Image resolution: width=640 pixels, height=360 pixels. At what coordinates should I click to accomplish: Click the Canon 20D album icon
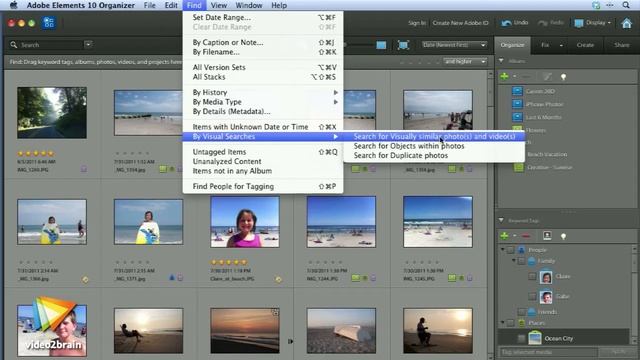coord(517,91)
